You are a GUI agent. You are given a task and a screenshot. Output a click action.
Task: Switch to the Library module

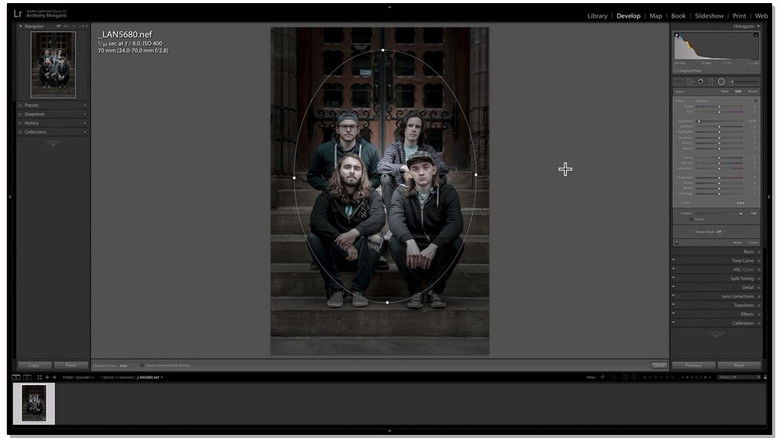(x=597, y=16)
